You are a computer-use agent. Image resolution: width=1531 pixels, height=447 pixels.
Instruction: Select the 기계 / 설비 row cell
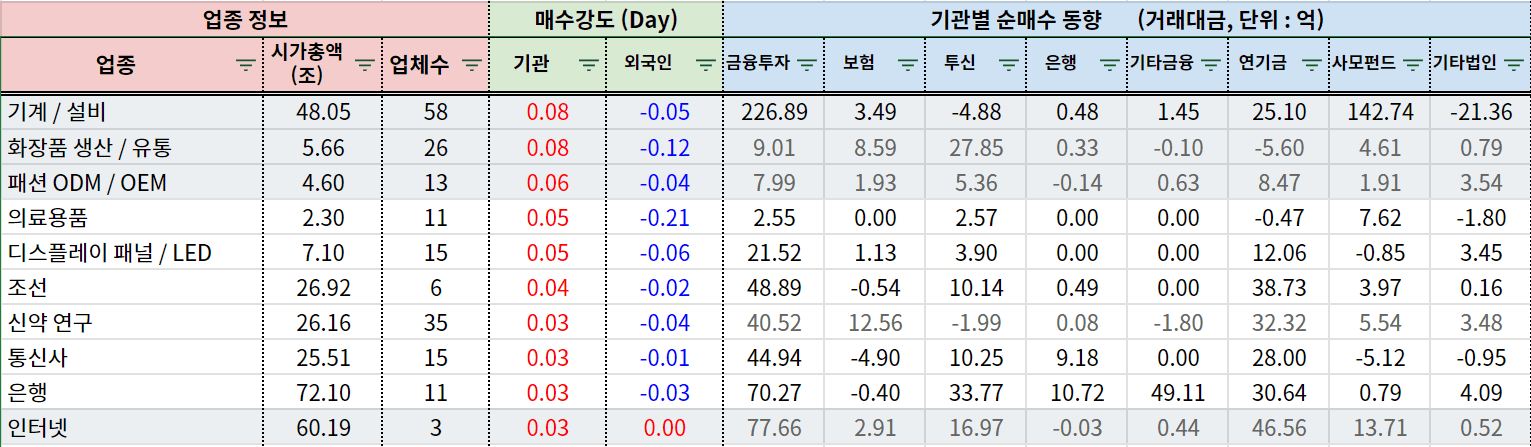pyautogui.click(x=131, y=112)
